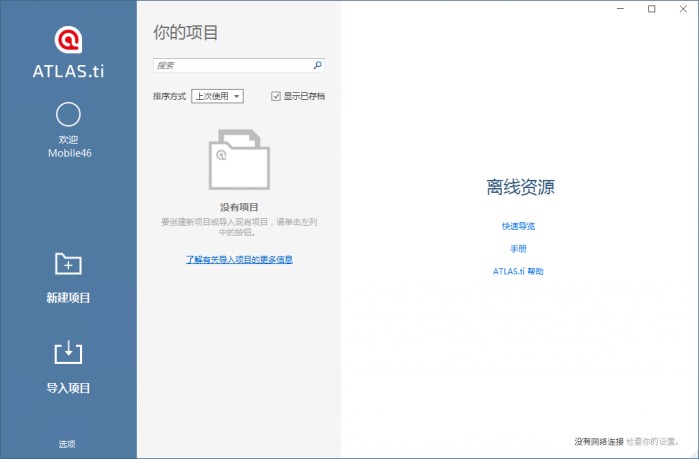This screenshot has height=459, width=699.
Task: Open the 了解有关导入项目的更多信息 link
Action: point(239,259)
